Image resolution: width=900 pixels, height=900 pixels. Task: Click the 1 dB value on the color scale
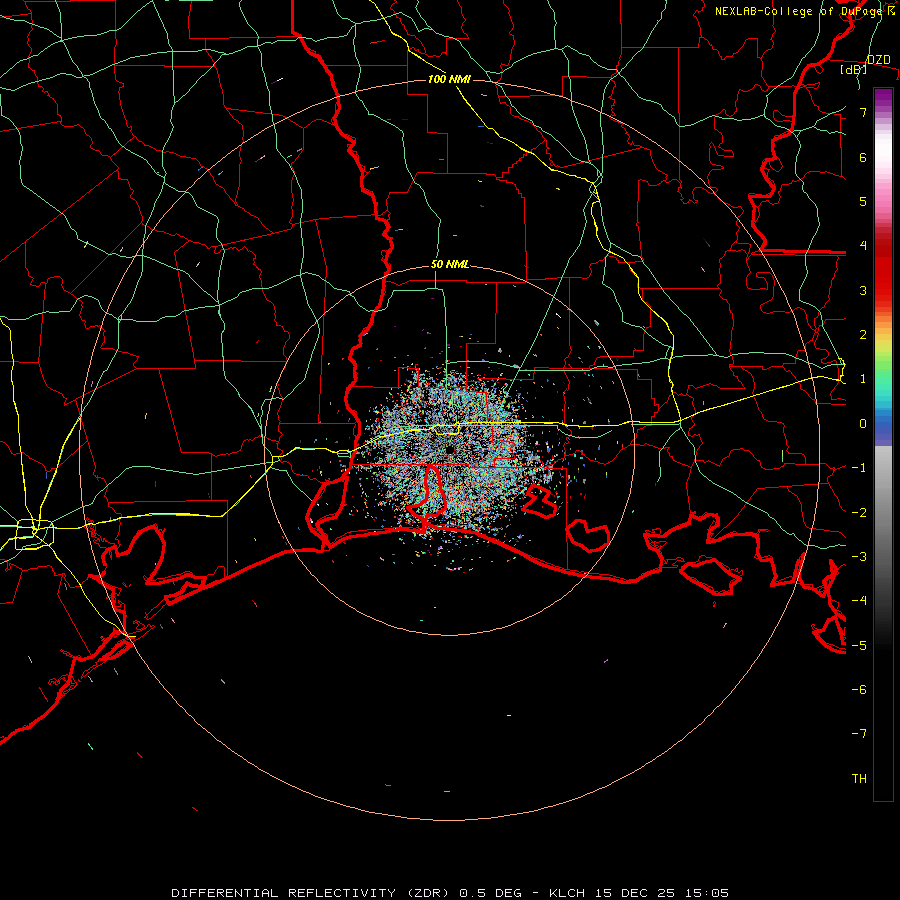click(863, 379)
